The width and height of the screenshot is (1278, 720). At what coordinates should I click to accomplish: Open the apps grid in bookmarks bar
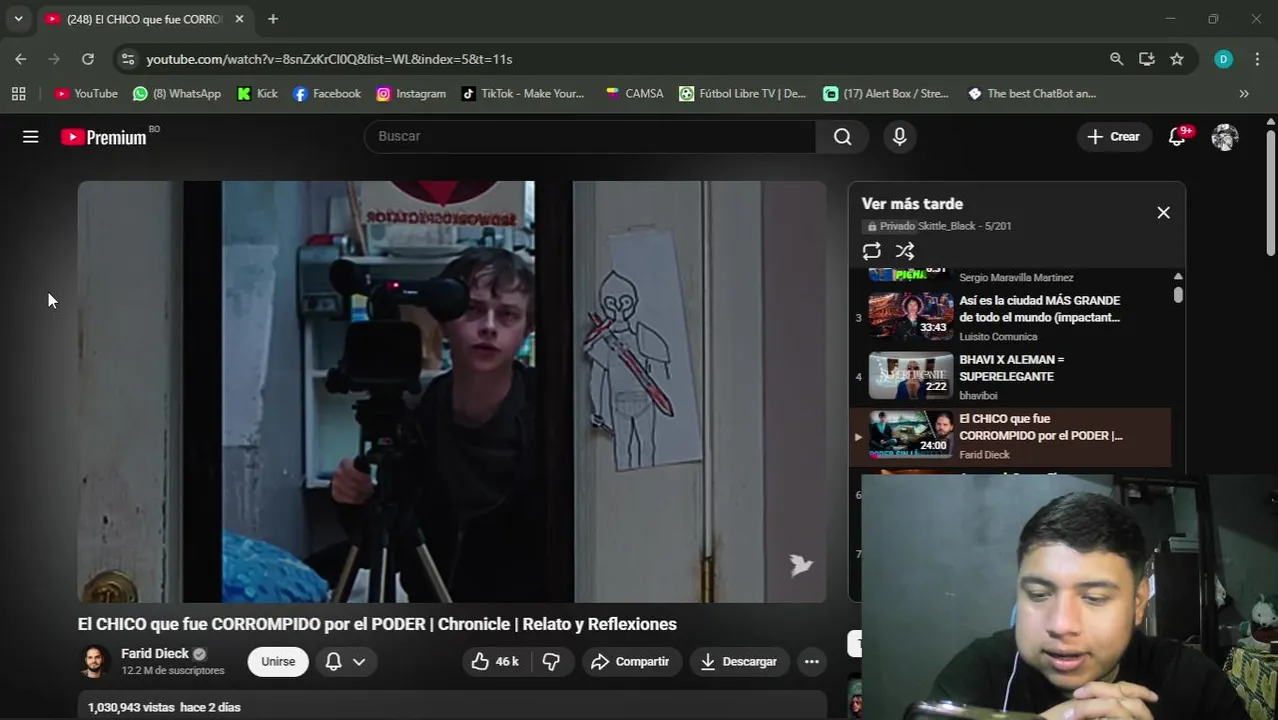[x=18, y=93]
